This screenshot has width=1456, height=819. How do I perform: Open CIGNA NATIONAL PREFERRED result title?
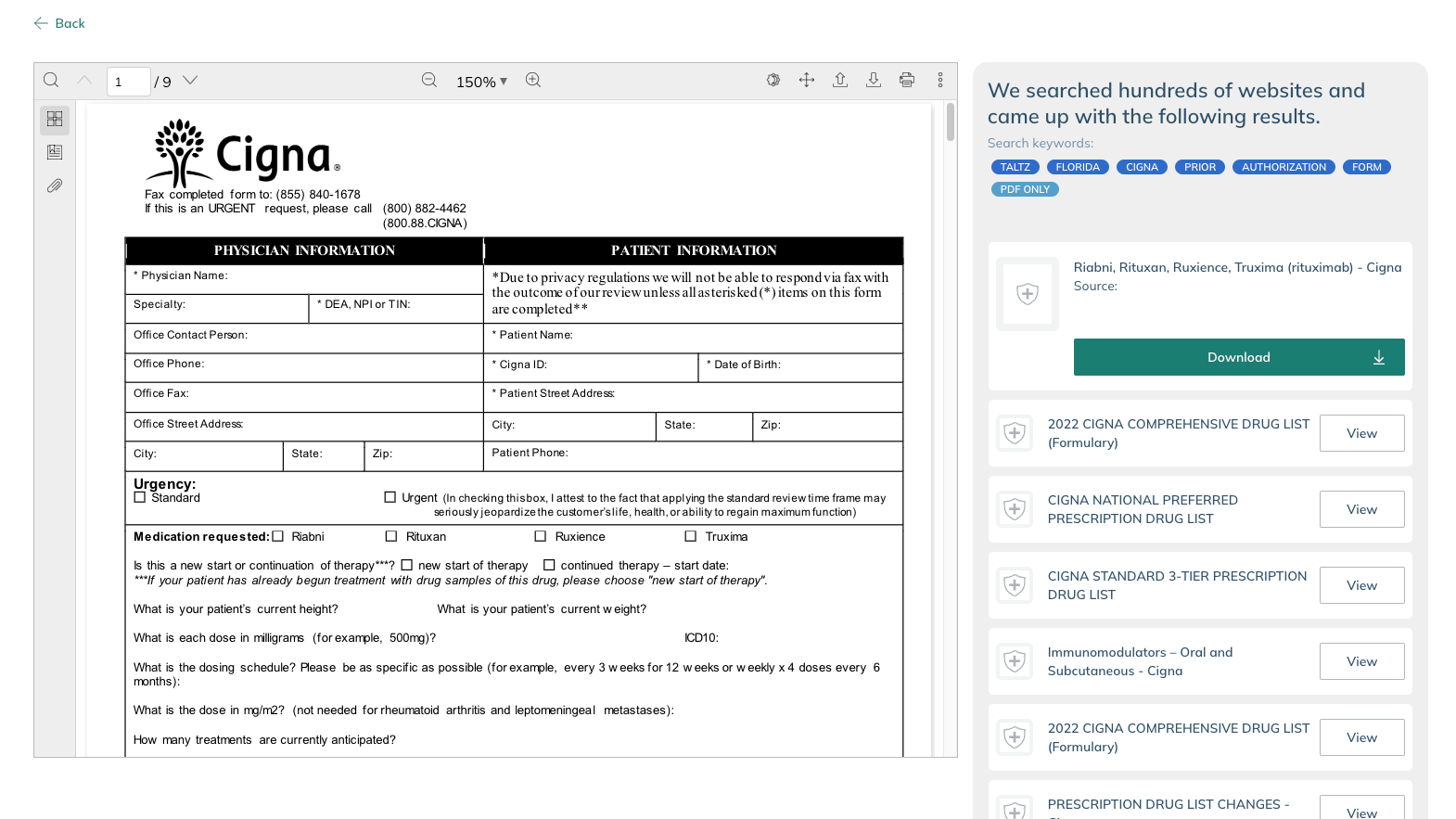click(x=1143, y=509)
